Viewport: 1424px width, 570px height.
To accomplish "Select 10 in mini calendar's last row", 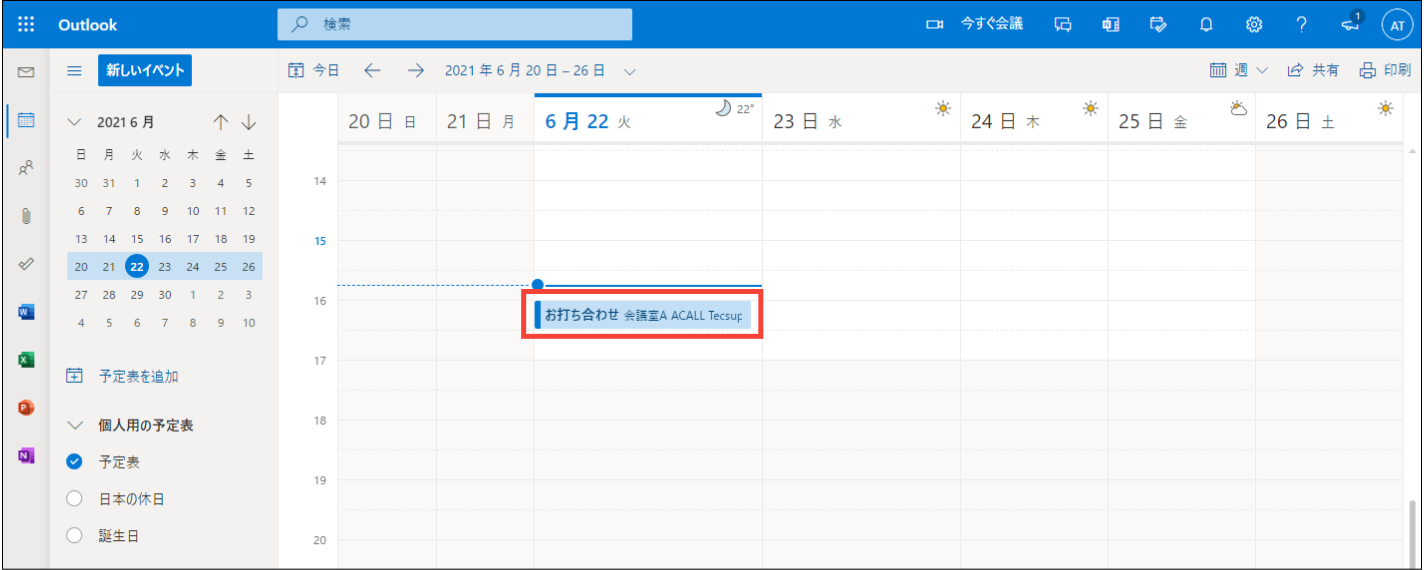I will click(249, 323).
